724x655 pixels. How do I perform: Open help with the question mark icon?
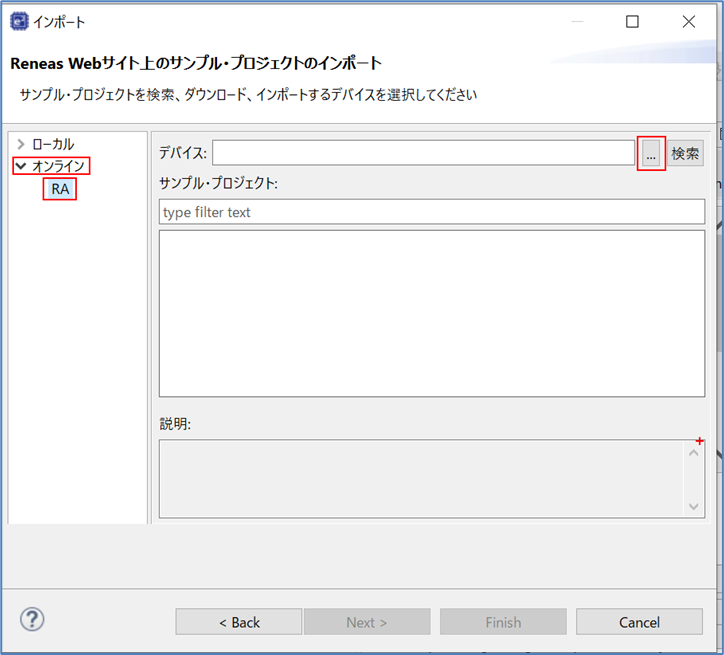click(32, 619)
